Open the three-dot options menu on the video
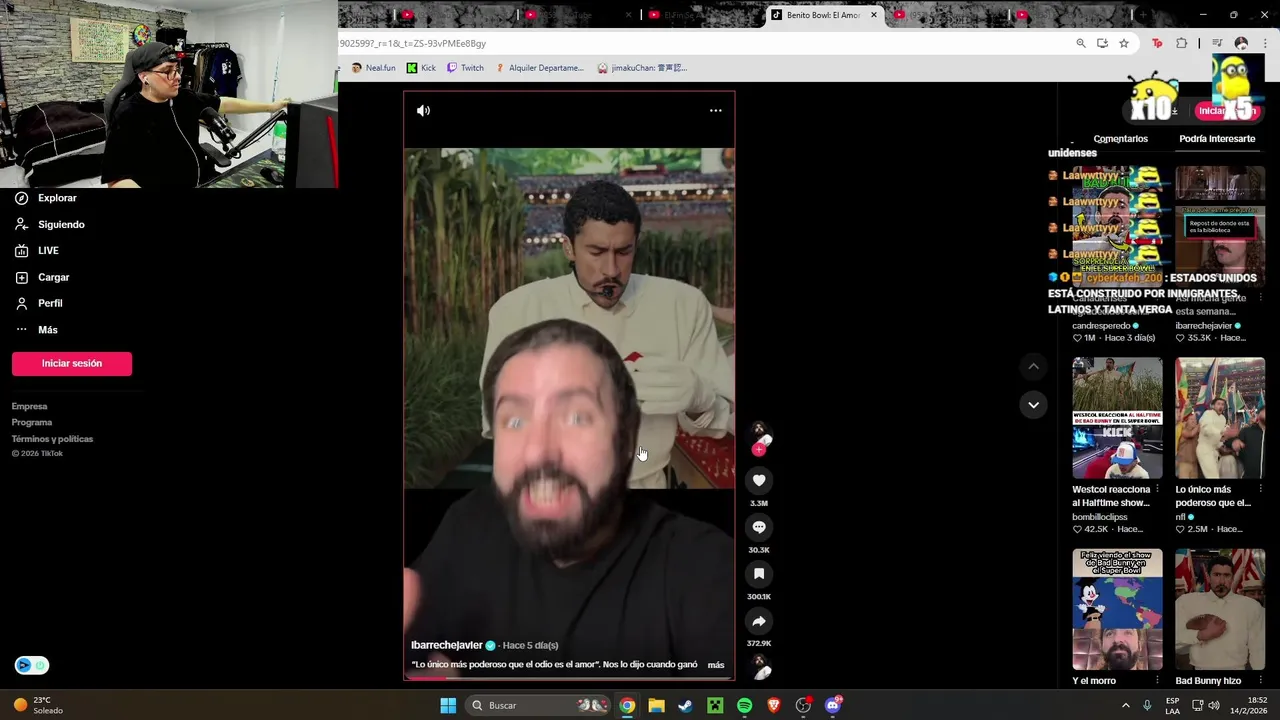1280x720 pixels. [715, 111]
